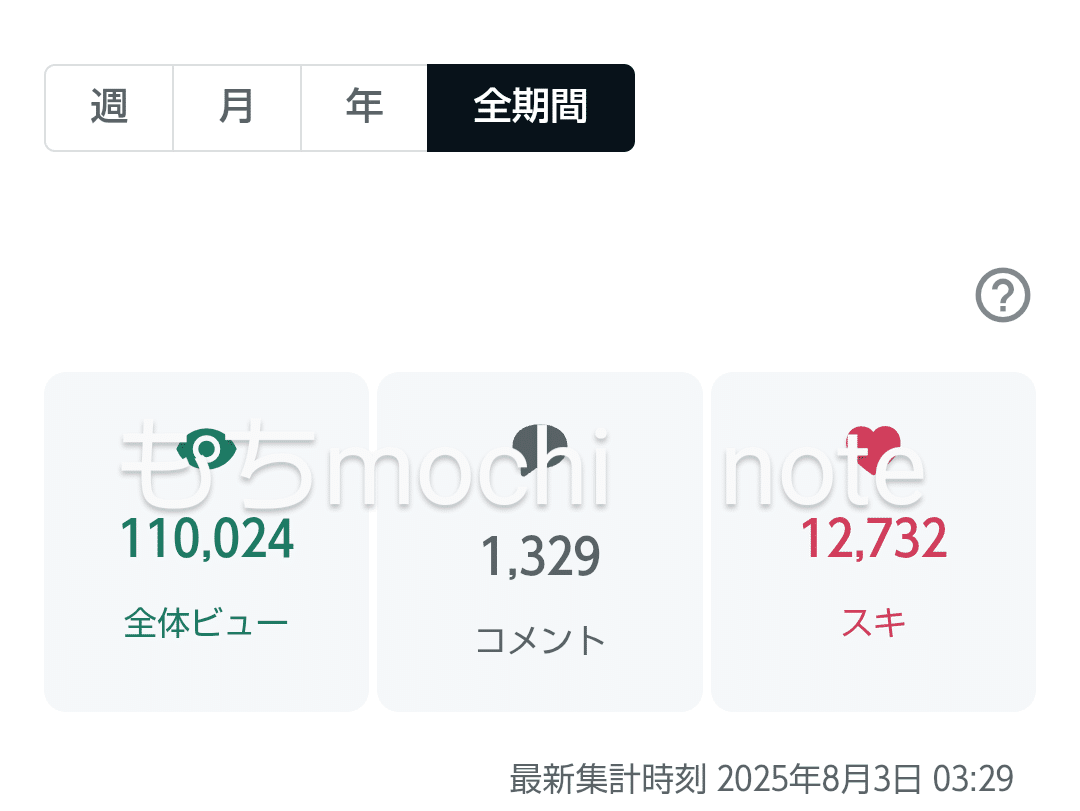Viewport: 1080px width, 811px height.
Task: Click the 110,024 total views number
Action: pos(207,539)
